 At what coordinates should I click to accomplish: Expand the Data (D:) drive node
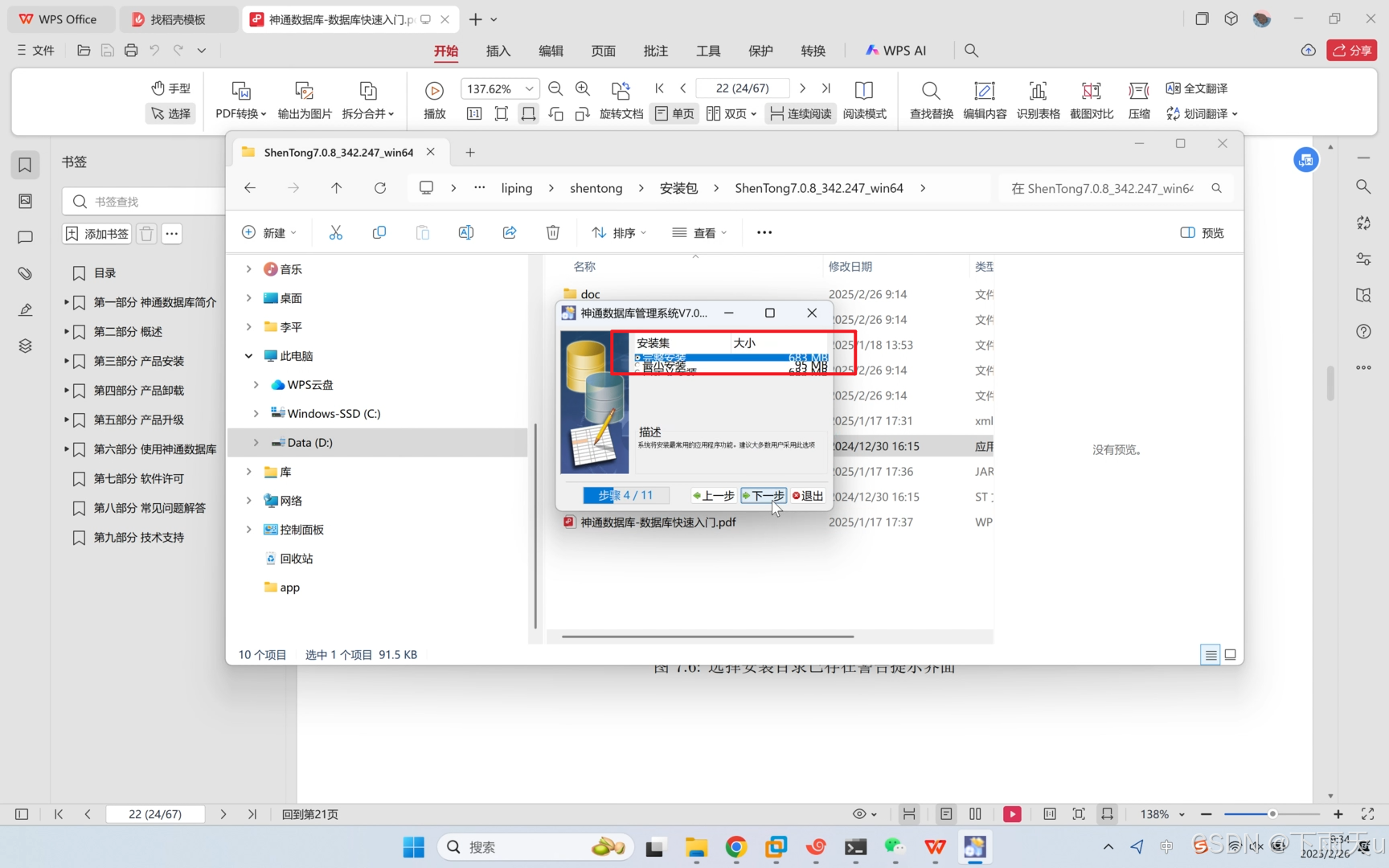(x=256, y=442)
